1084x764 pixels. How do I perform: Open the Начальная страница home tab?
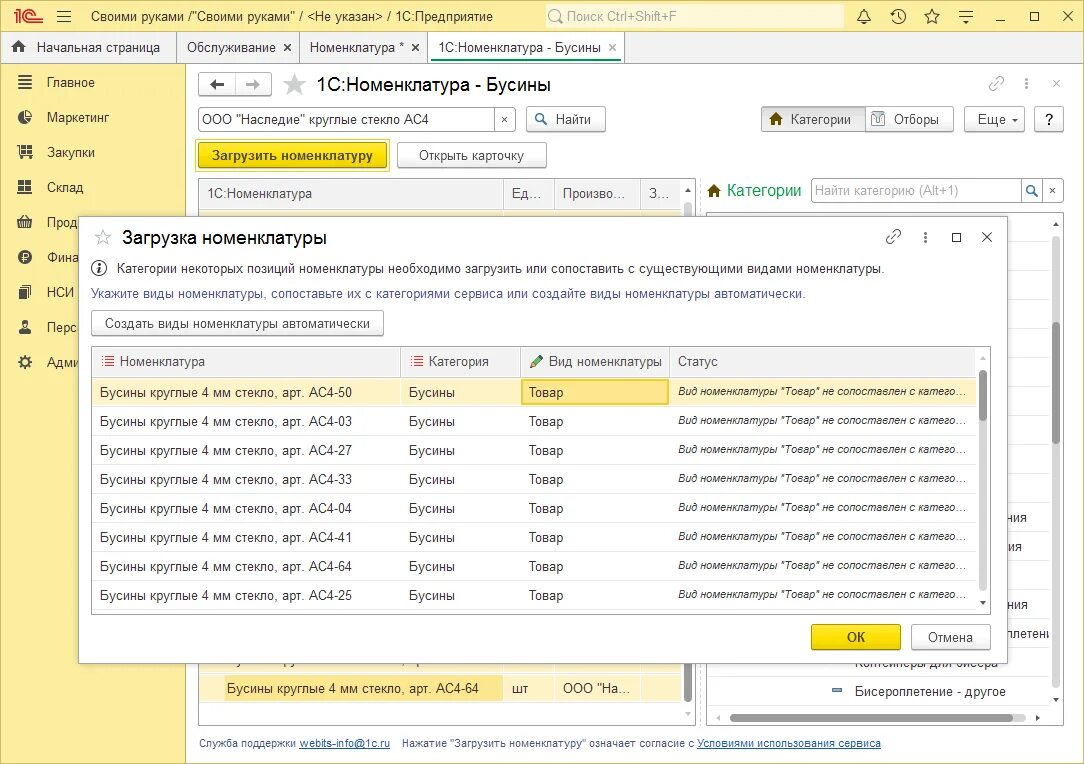tap(86, 47)
